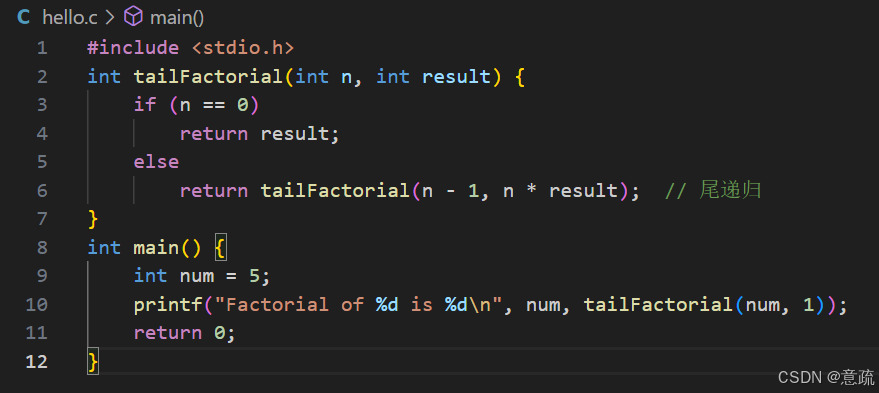Select line number 5 in the gutter
Viewport: 879px width, 393px height.
tap(42, 162)
